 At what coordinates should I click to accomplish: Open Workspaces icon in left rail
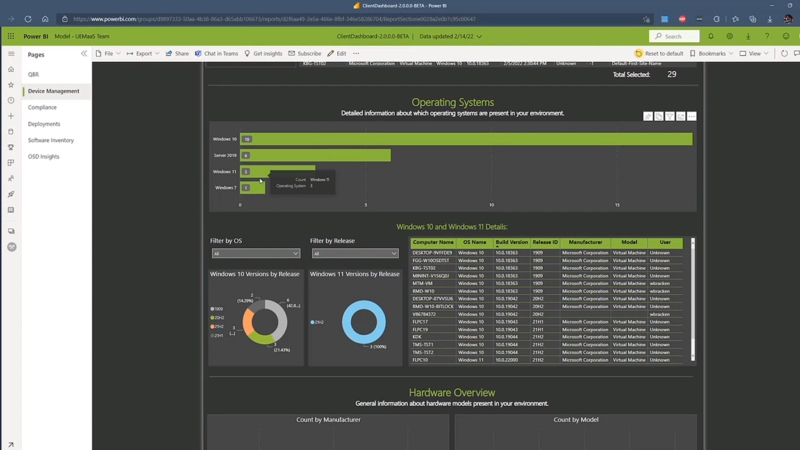pyautogui.click(x=11, y=231)
